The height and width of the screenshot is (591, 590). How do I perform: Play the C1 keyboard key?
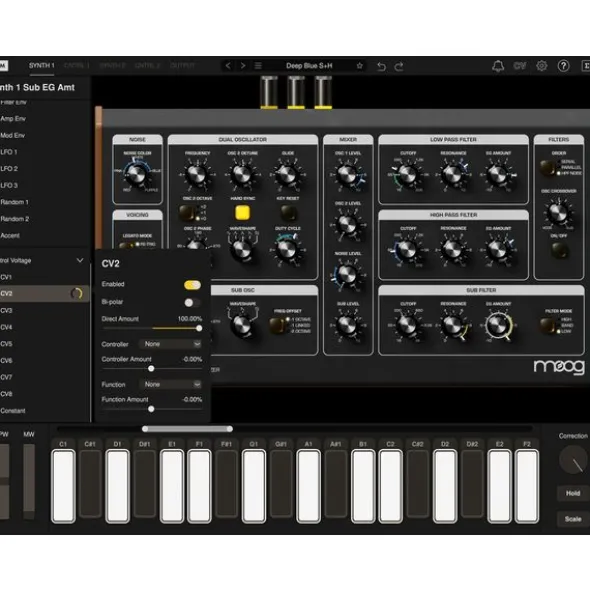click(x=63, y=486)
